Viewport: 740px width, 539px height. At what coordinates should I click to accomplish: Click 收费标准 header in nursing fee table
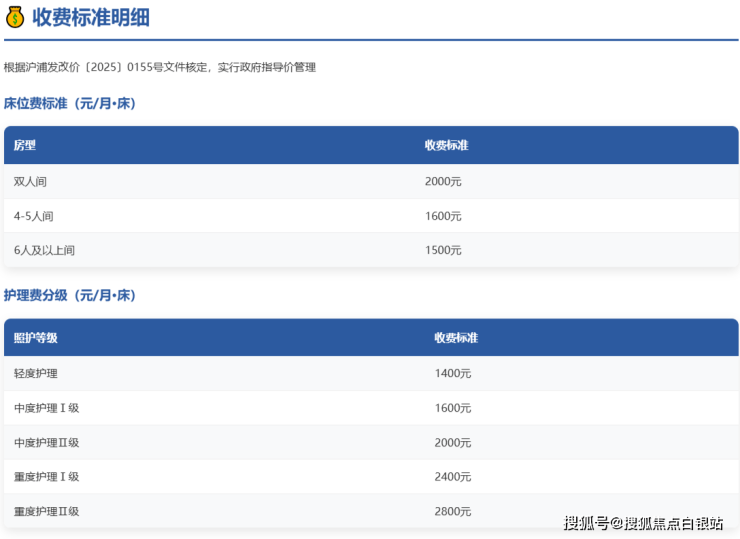pyautogui.click(x=456, y=338)
